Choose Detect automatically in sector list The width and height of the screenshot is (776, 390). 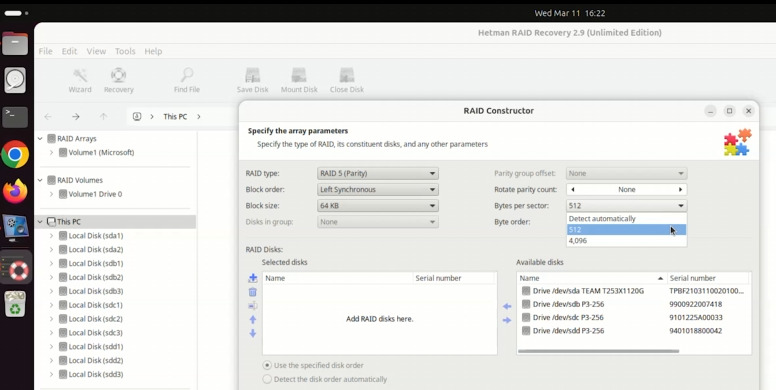626,218
